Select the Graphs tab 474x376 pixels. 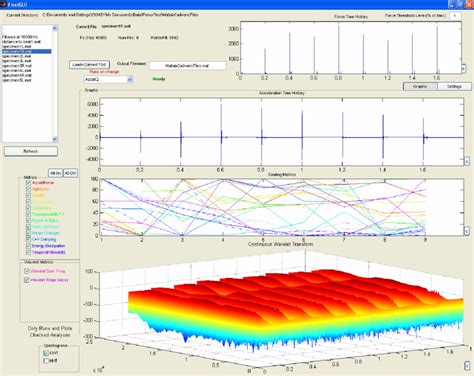click(420, 86)
